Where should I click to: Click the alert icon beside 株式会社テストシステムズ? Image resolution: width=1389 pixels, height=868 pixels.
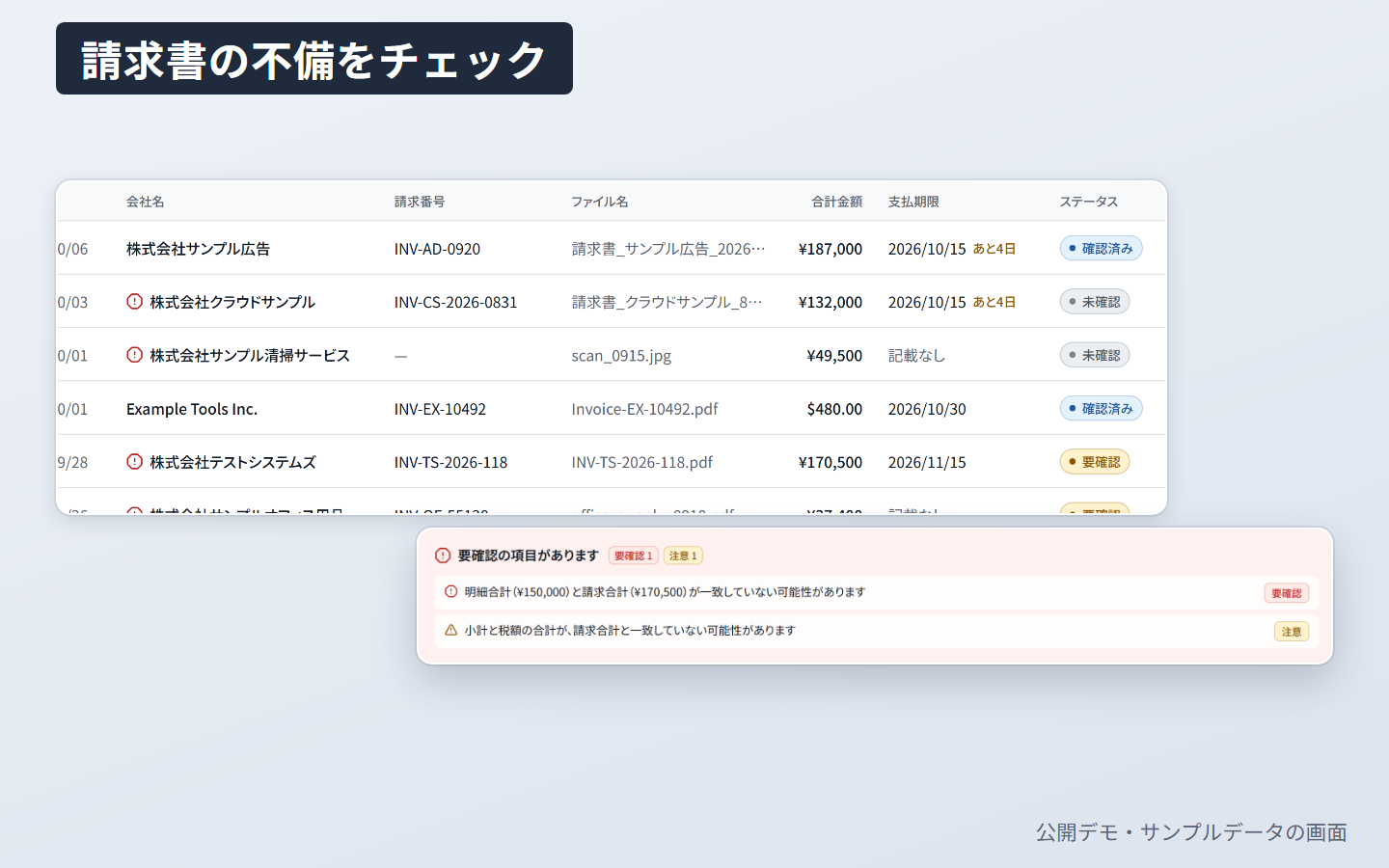(135, 462)
